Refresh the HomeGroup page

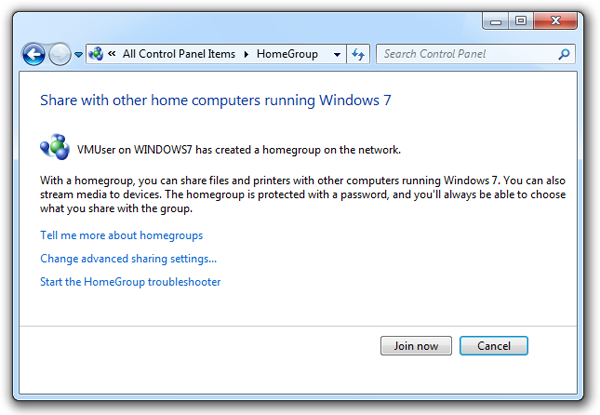tap(358, 54)
